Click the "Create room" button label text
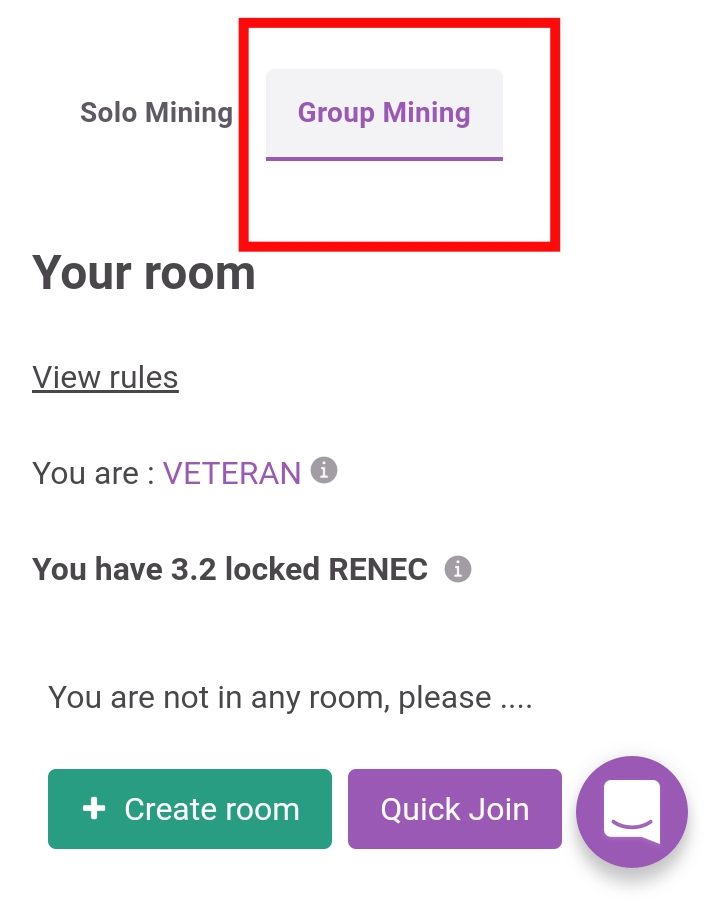This screenshot has width=720, height=901. coord(212,809)
